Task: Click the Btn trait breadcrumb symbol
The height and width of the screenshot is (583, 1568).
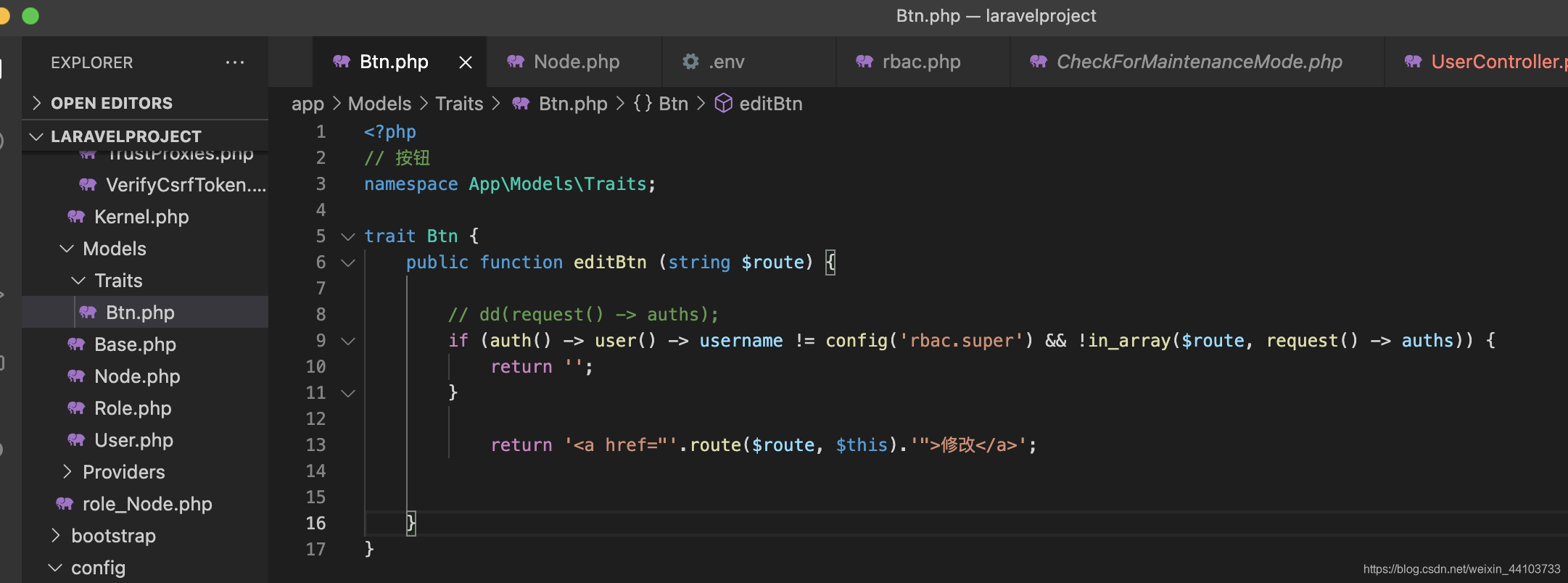Action: point(673,104)
